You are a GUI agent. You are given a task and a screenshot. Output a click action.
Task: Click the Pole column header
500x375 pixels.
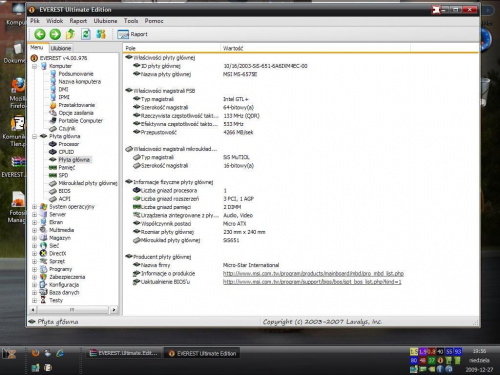coord(171,48)
